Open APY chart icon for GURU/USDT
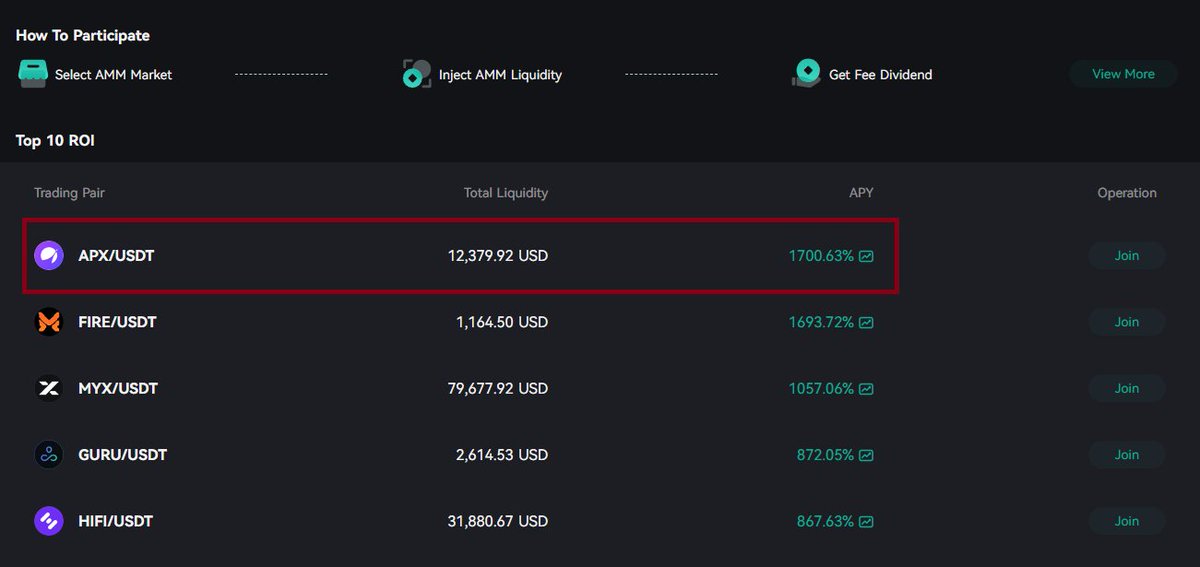 click(x=866, y=455)
